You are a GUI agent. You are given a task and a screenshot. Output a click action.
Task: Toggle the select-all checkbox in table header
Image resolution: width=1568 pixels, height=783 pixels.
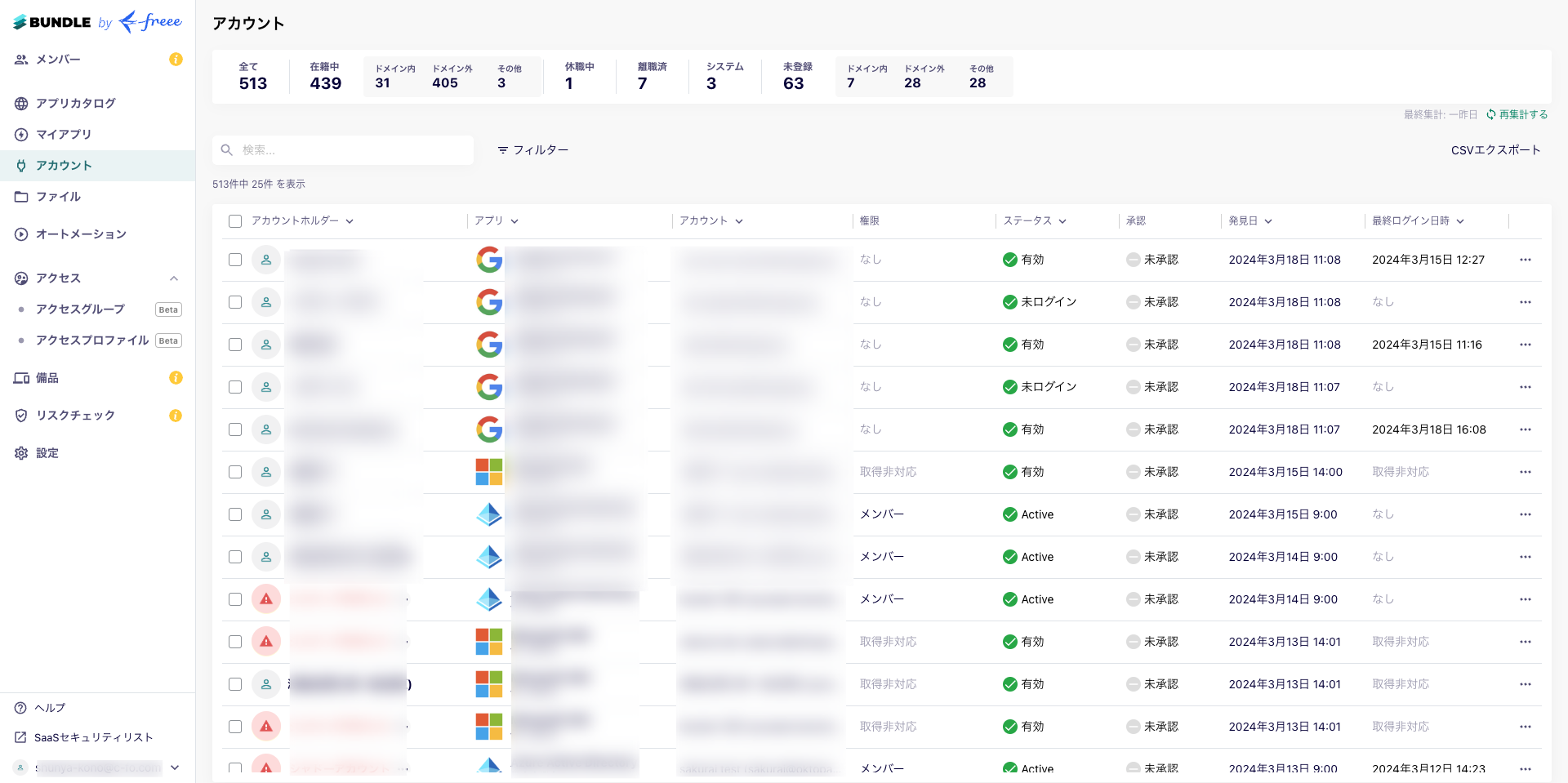click(x=235, y=221)
